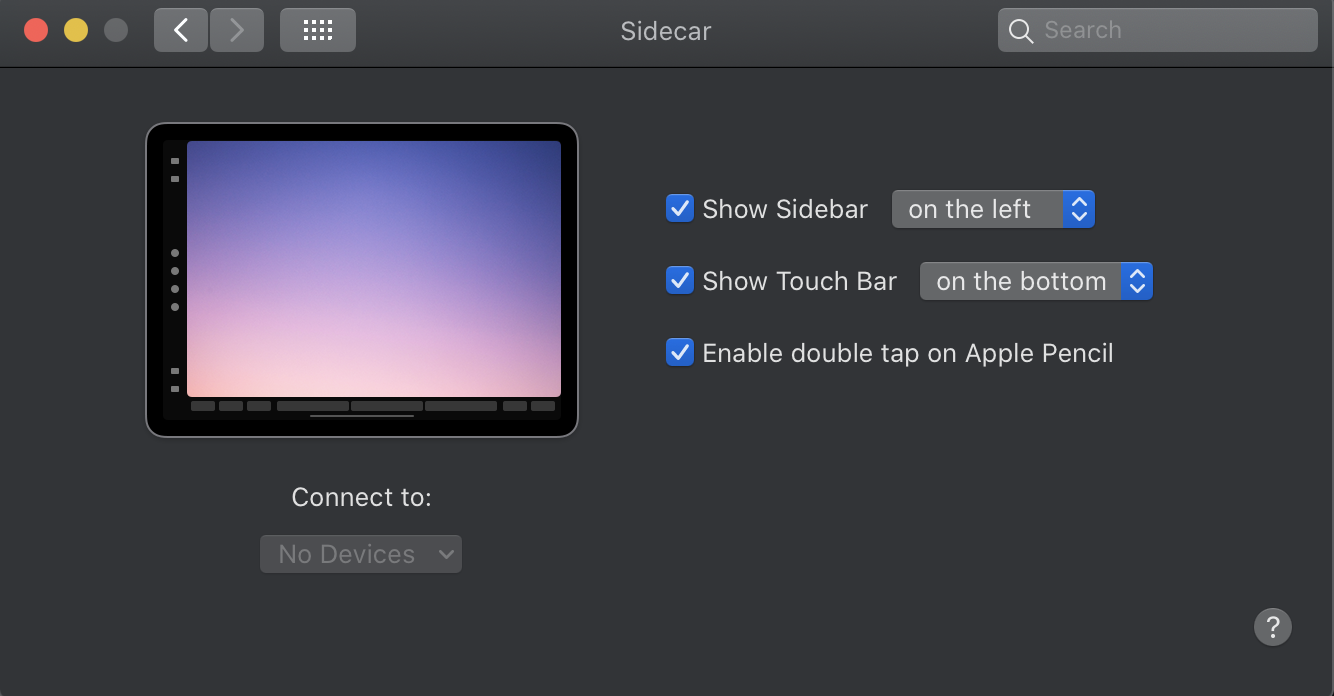Image resolution: width=1334 pixels, height=696 pixels.
Task: Disable the Show Touch Bar checkbox
Action: point(680,281)
